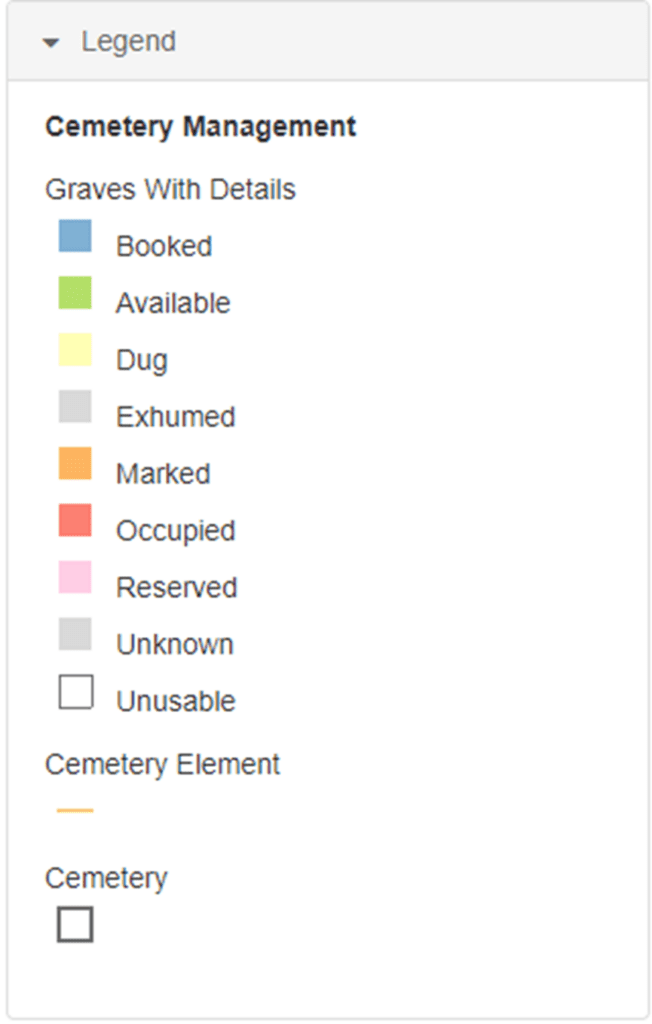Click the Occupied legend label
The image size is (652, 1024).
pyautogui.click(x=176, y=531)
